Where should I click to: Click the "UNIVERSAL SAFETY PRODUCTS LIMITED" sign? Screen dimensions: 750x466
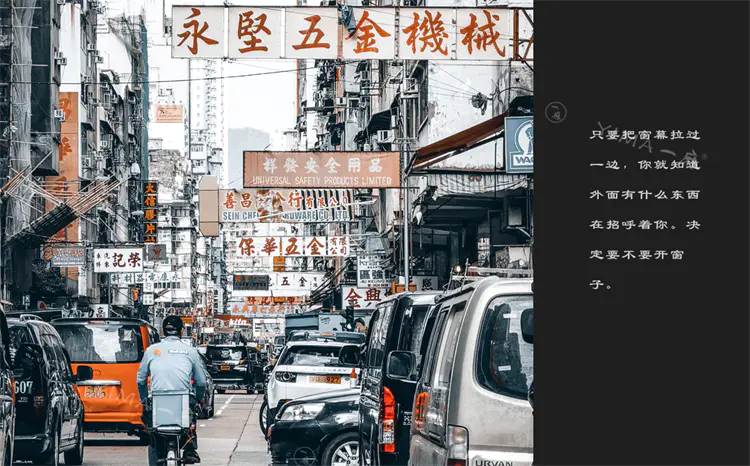322,169
